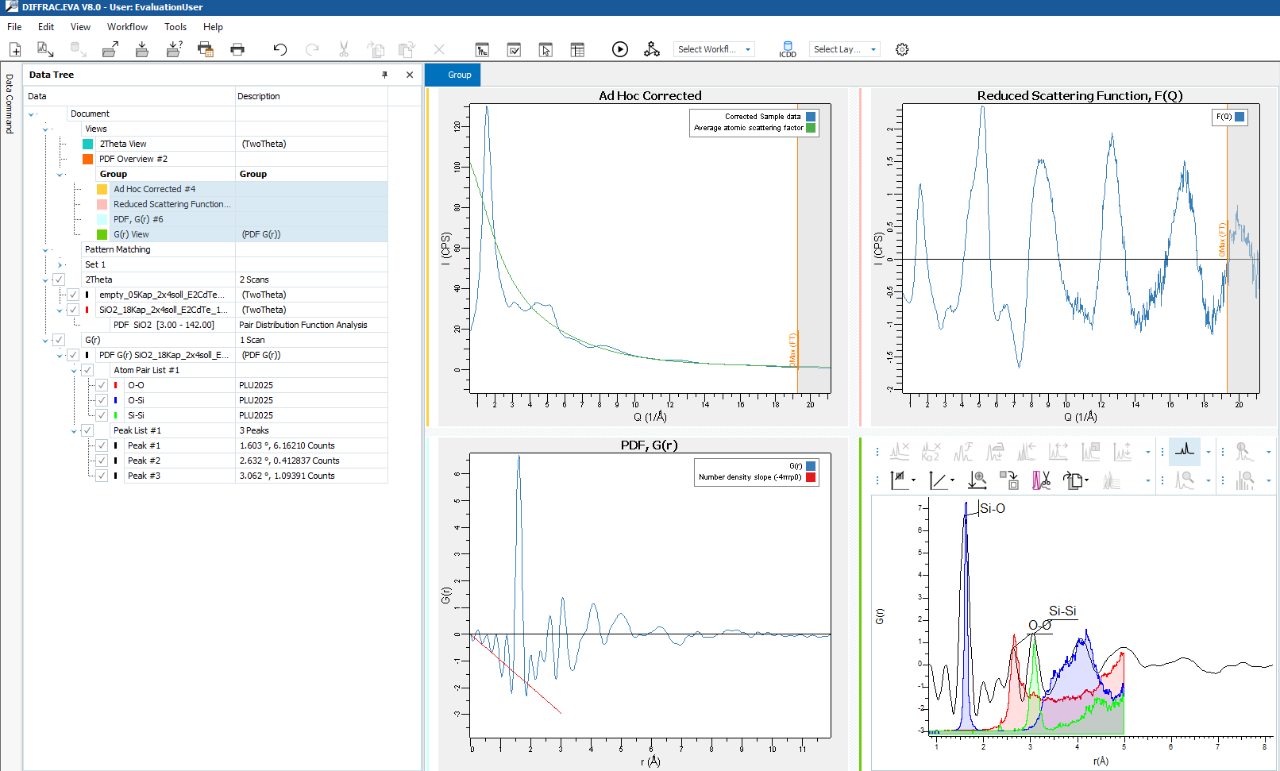Open the ICDD database icon

787,49
